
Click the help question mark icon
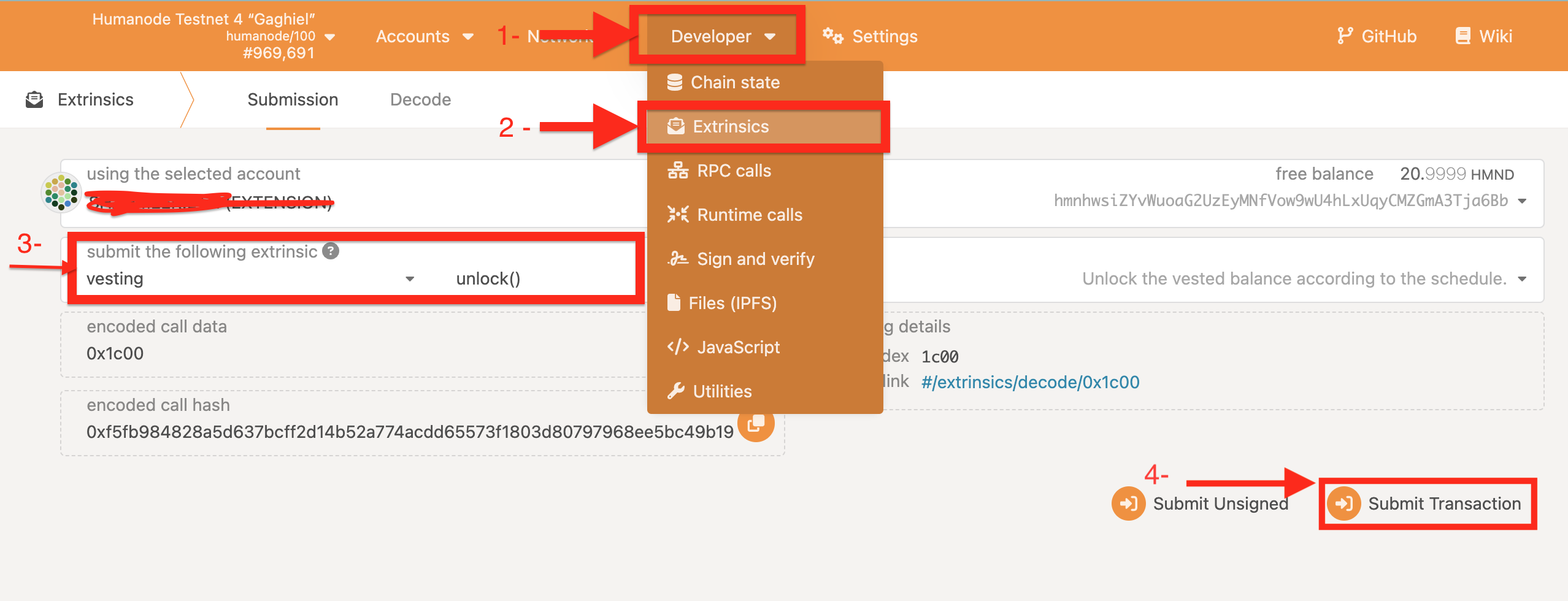331,251
